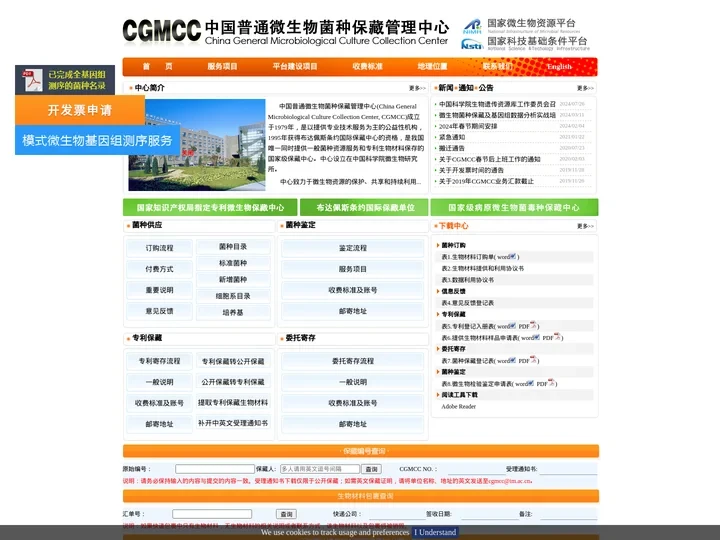Image resolution: width=720 pixels, height=540 pixels.
Task: Click the 布达佩斯条约国际保藏单位 banner
Action: tap(365, 208)
